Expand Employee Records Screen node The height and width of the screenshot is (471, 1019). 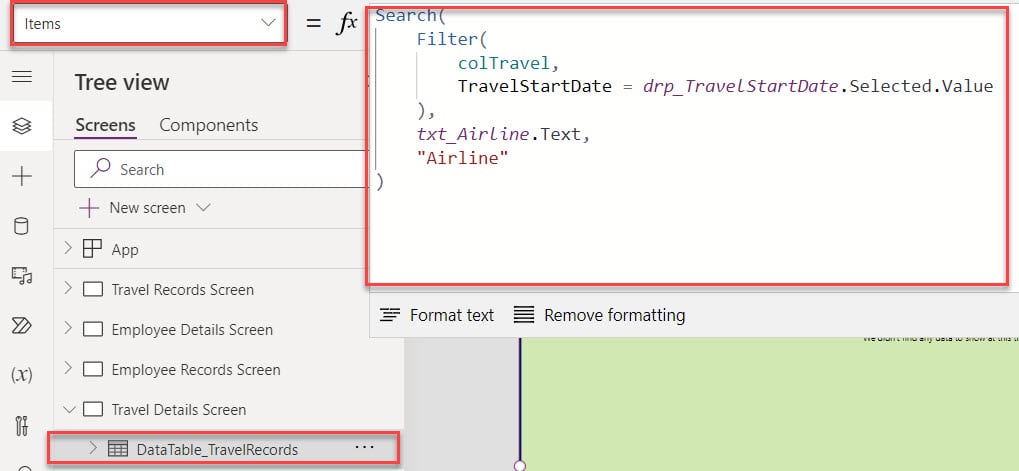point(68,368)
